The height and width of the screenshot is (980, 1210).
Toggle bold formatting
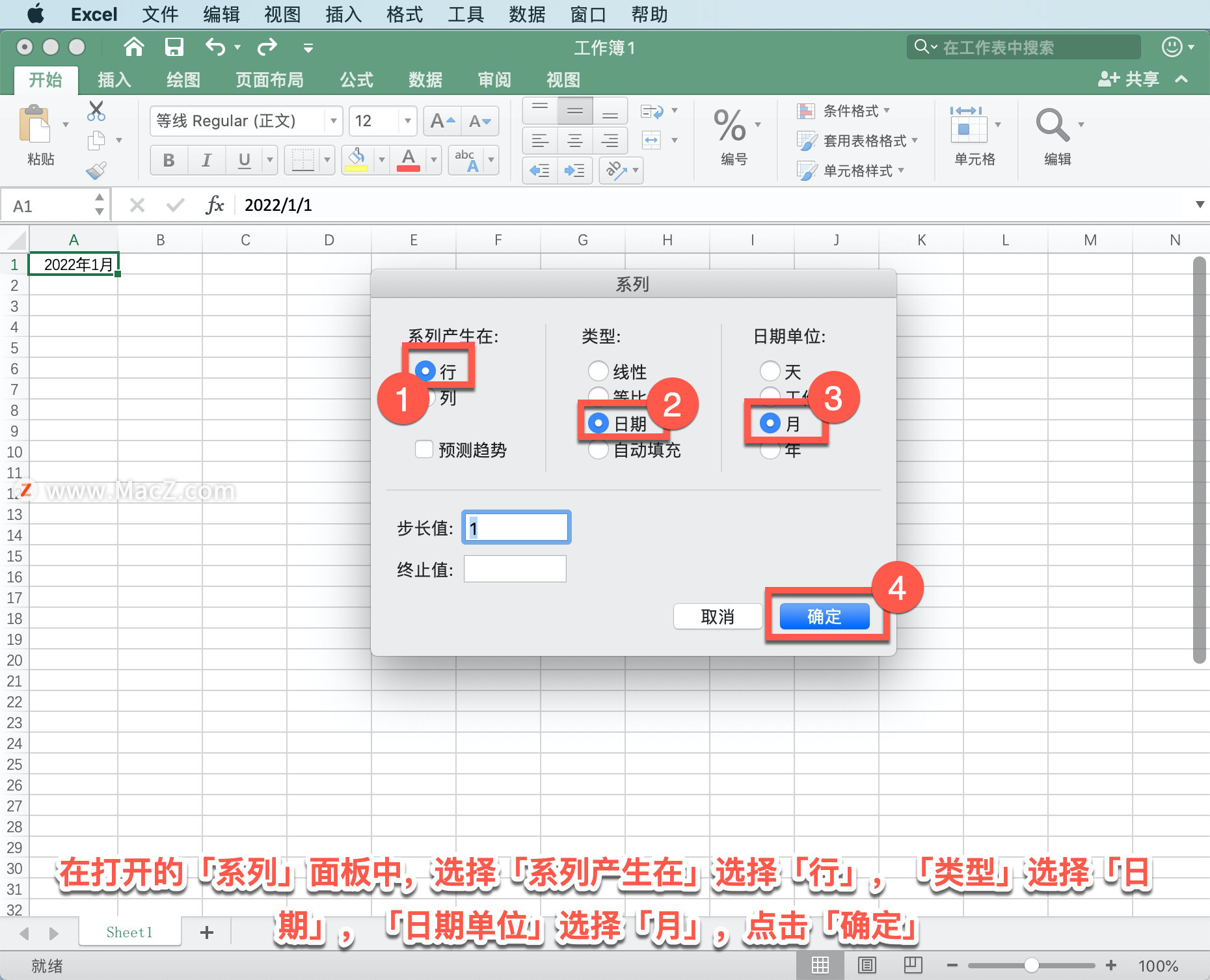[169, 160]
